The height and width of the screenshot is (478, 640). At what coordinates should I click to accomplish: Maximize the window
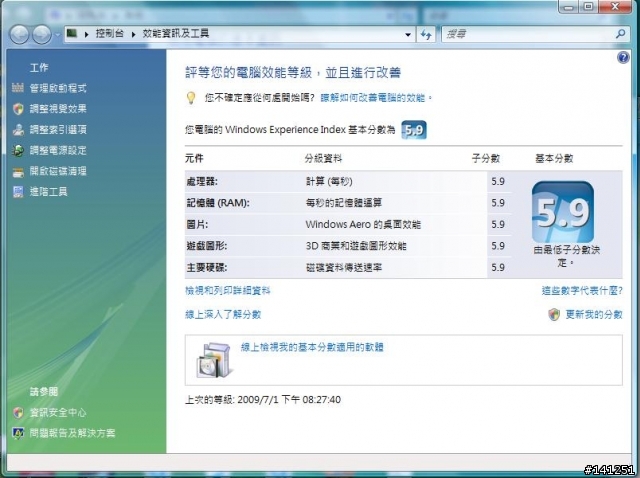589,7
